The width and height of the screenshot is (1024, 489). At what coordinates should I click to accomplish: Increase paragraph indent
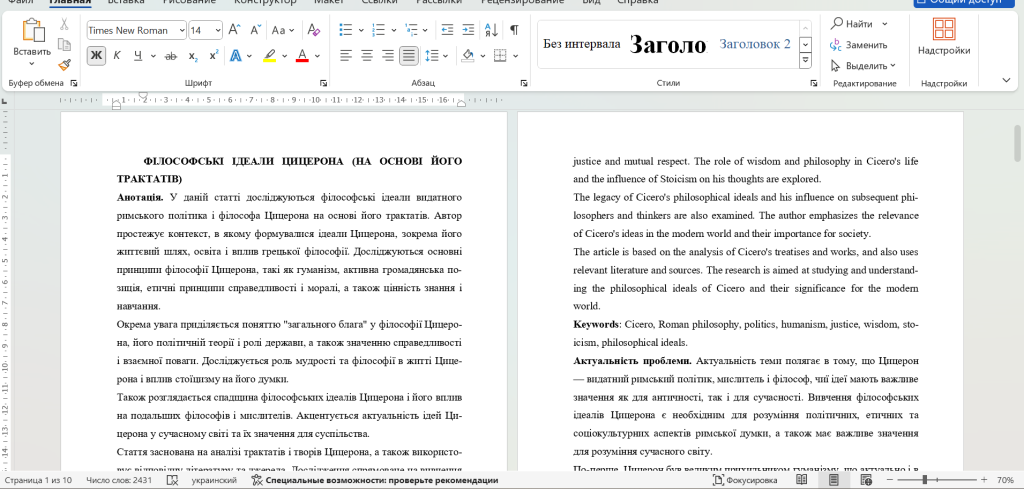[x=468, y=30]
